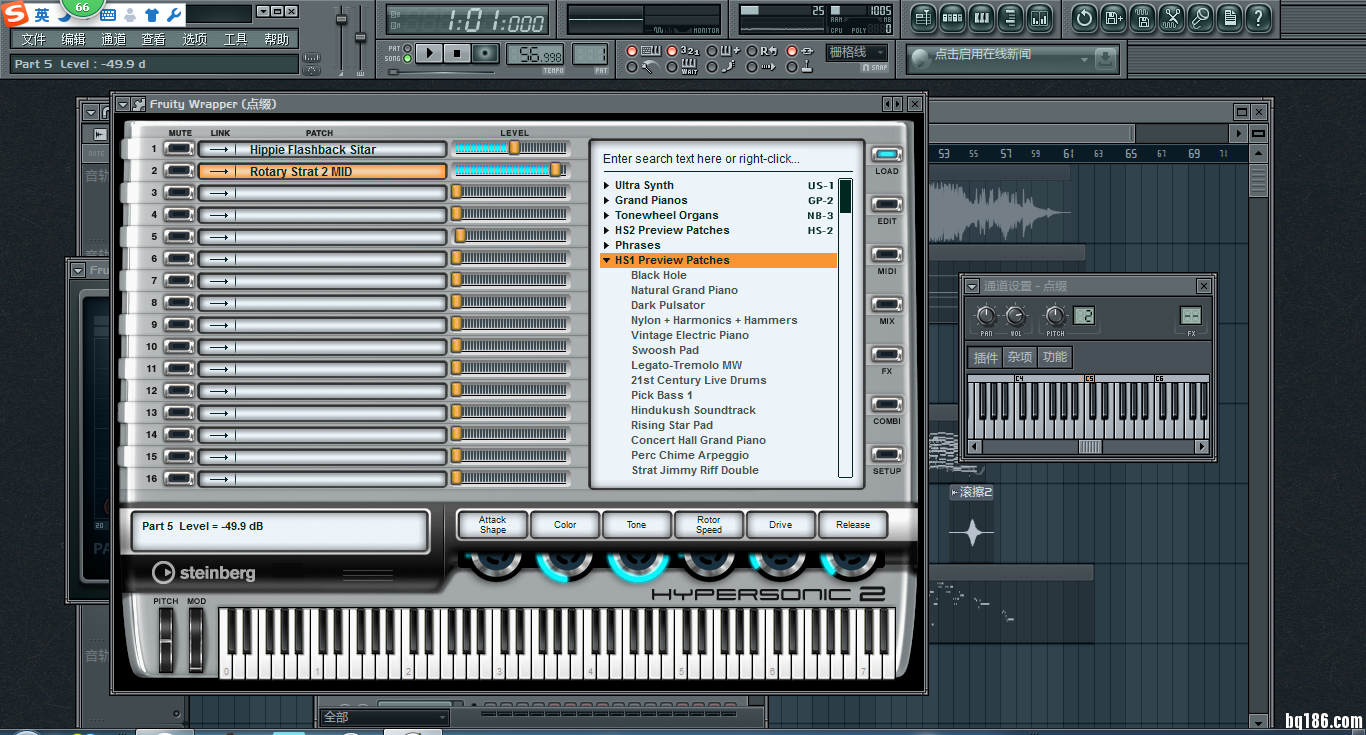Click the Hypersonic COMBI page button
This screenshot has height=735, width=1366.
pos(887,405)
